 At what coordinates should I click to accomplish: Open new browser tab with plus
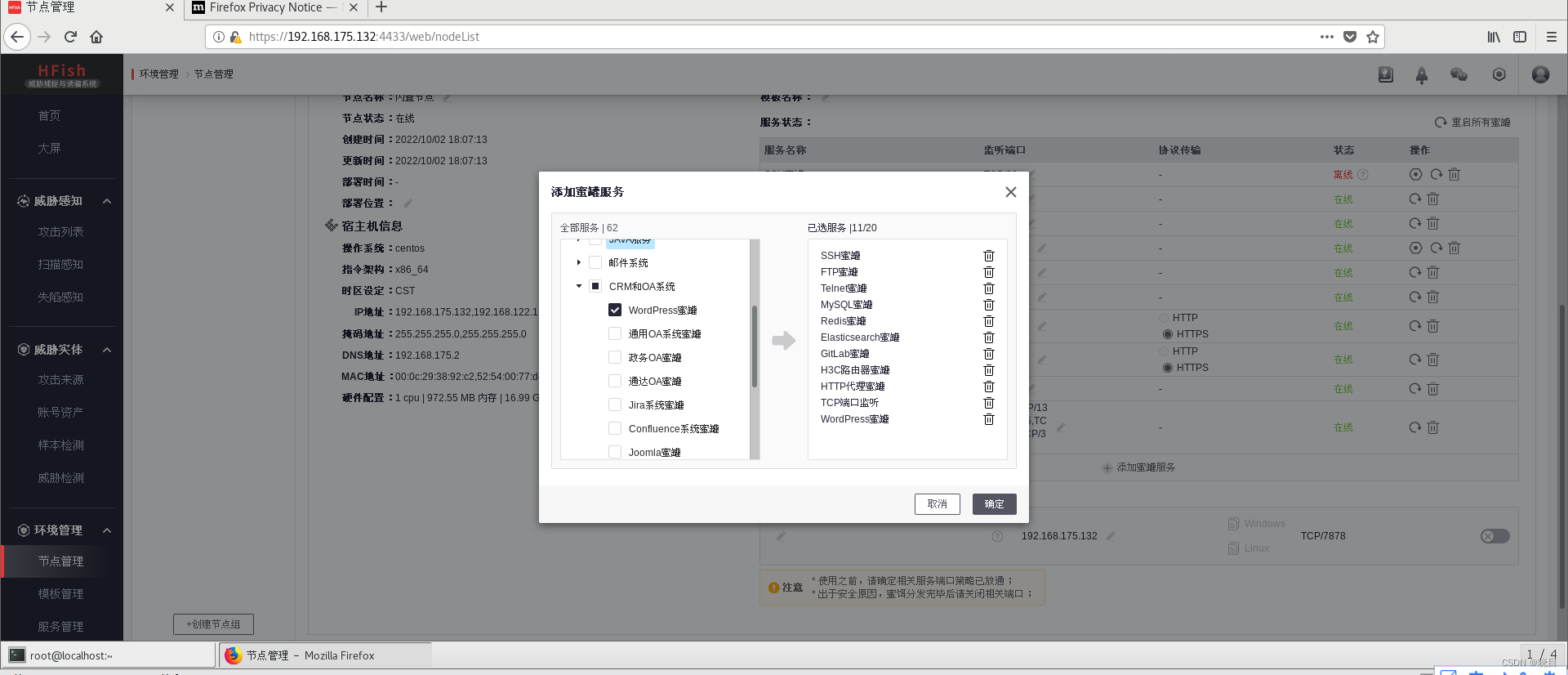381,7
